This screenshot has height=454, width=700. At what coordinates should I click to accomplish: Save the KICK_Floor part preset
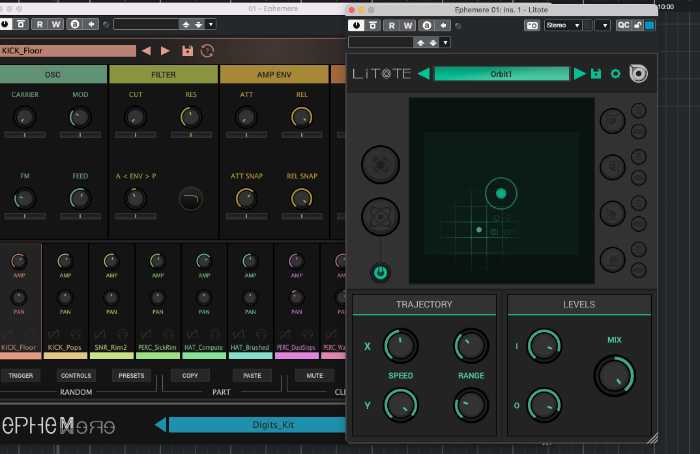click(x=188, y=50)
